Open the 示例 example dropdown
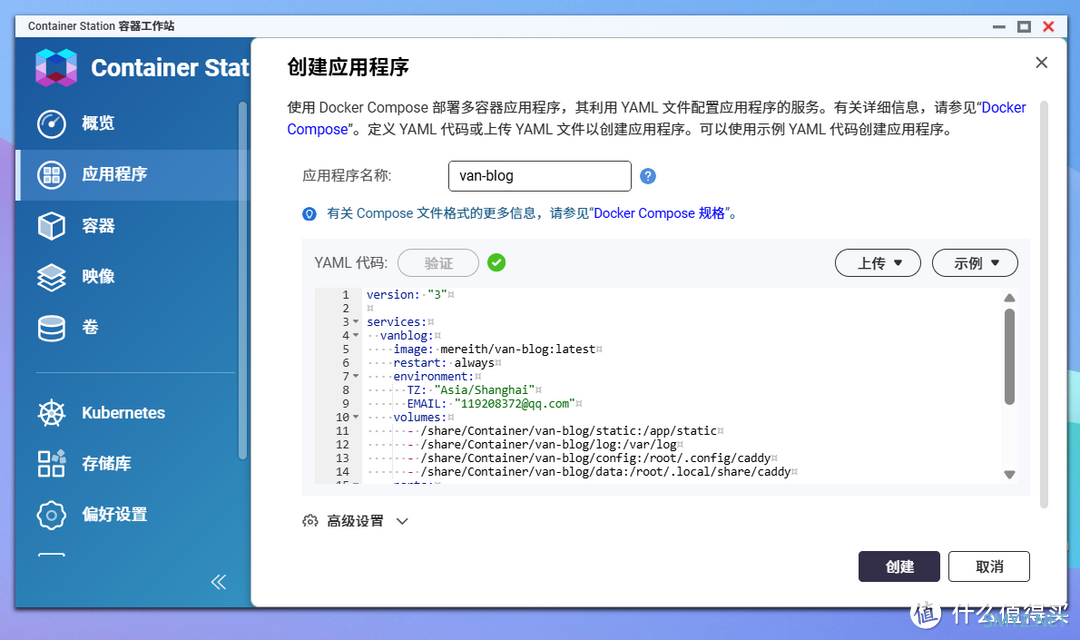 click(x=975, y=263)
